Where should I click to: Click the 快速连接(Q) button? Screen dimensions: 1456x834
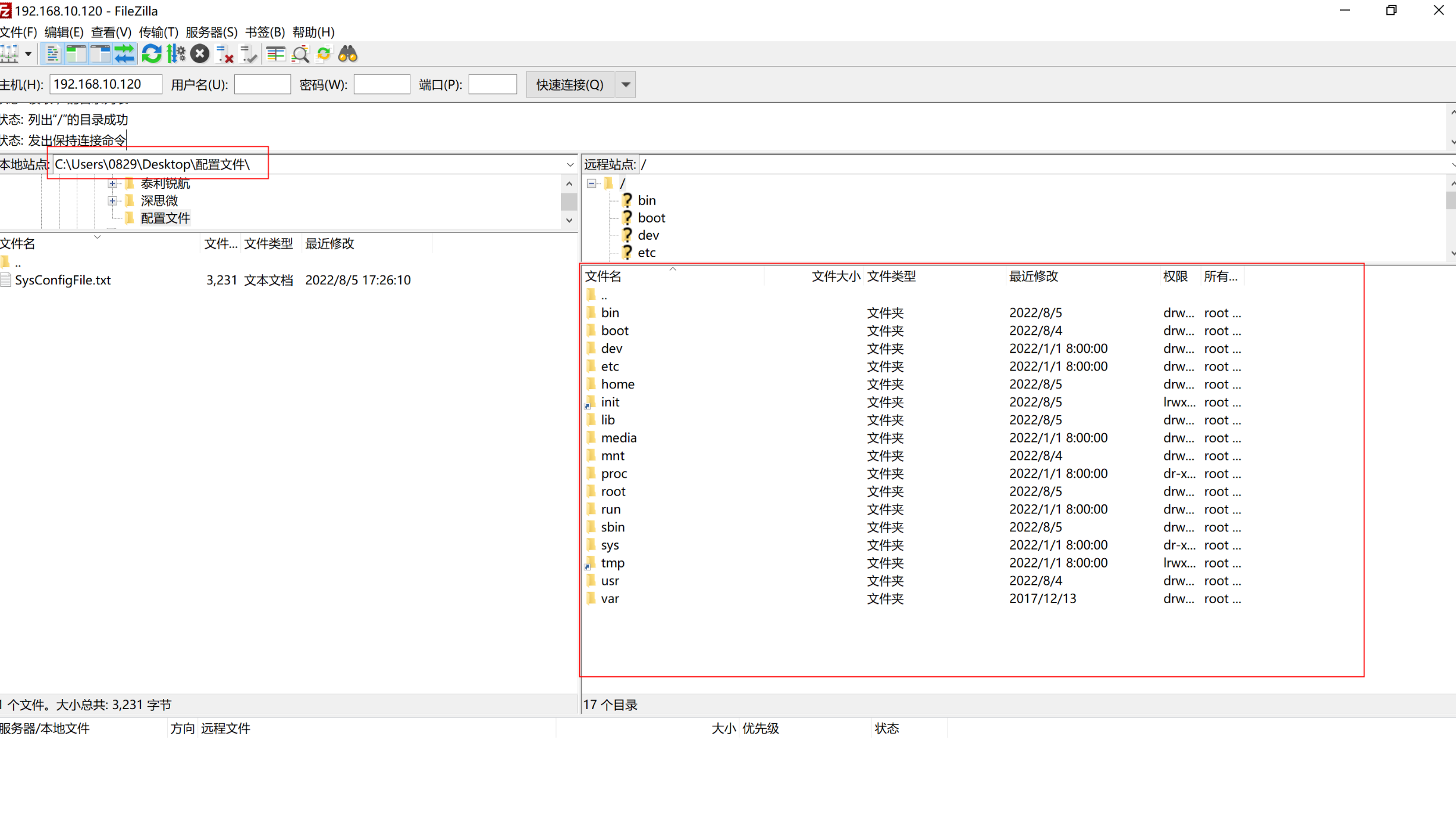569,84
